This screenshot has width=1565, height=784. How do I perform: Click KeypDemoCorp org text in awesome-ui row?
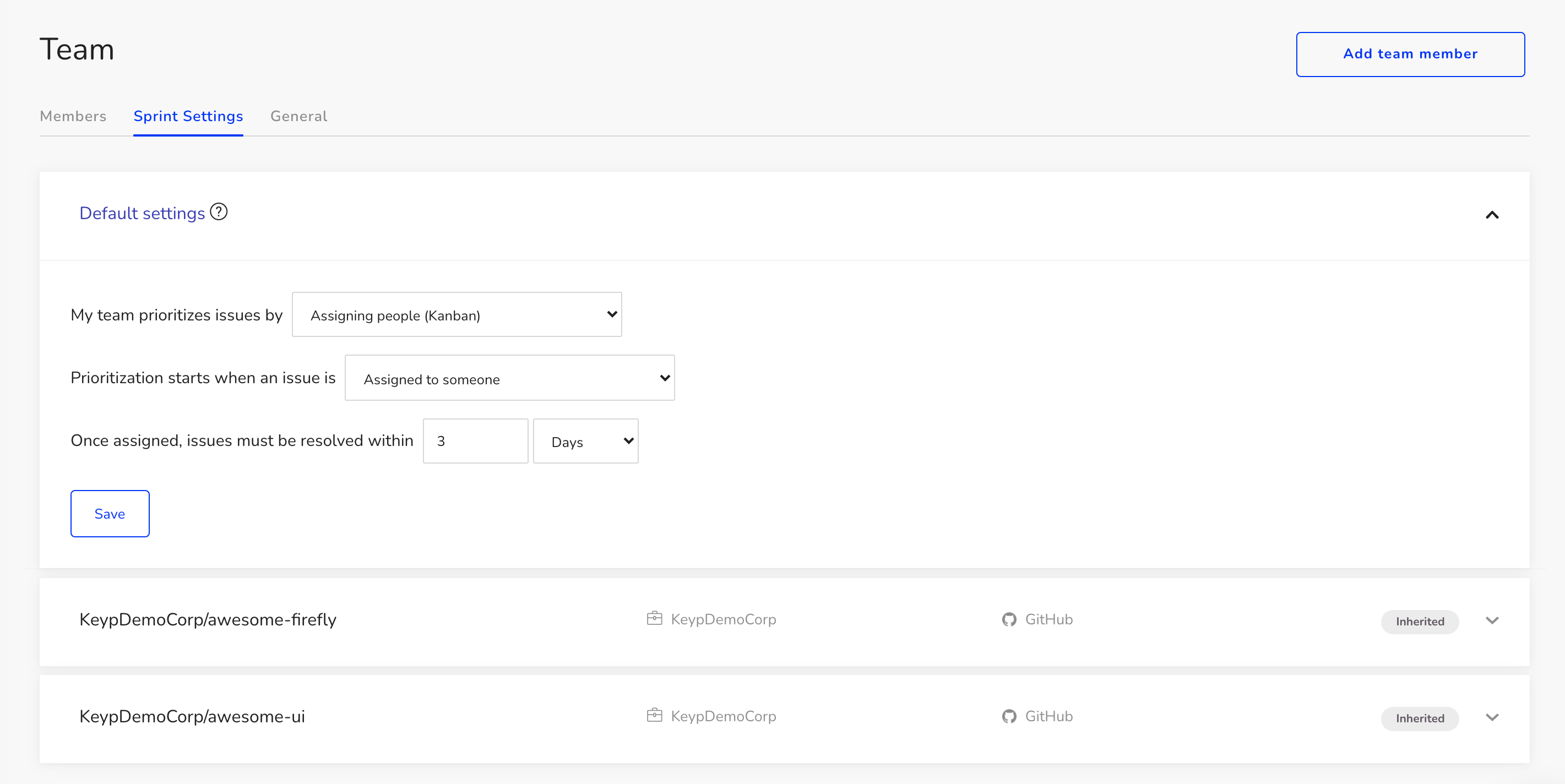(x=724, y=717)
